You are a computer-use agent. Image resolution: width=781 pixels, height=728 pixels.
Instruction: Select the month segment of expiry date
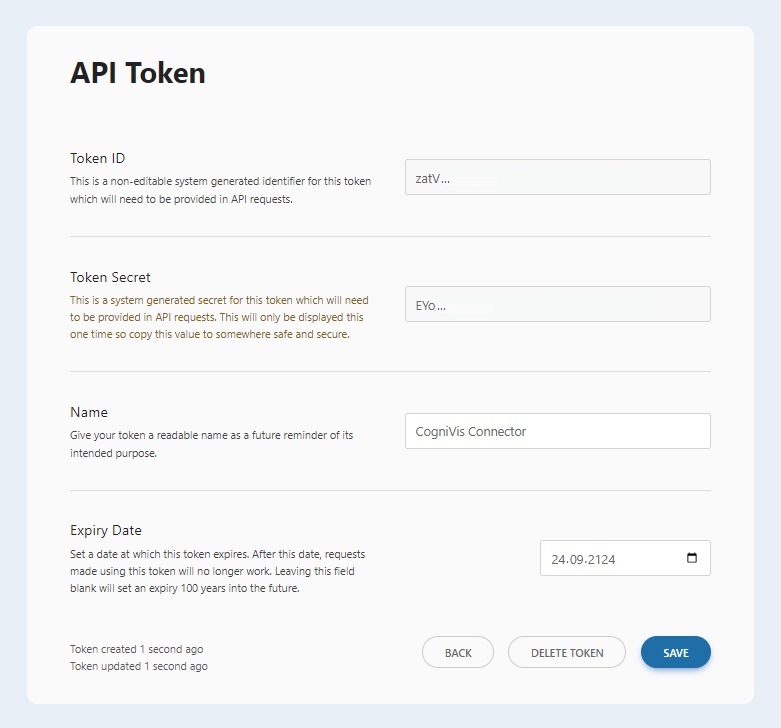579,559
